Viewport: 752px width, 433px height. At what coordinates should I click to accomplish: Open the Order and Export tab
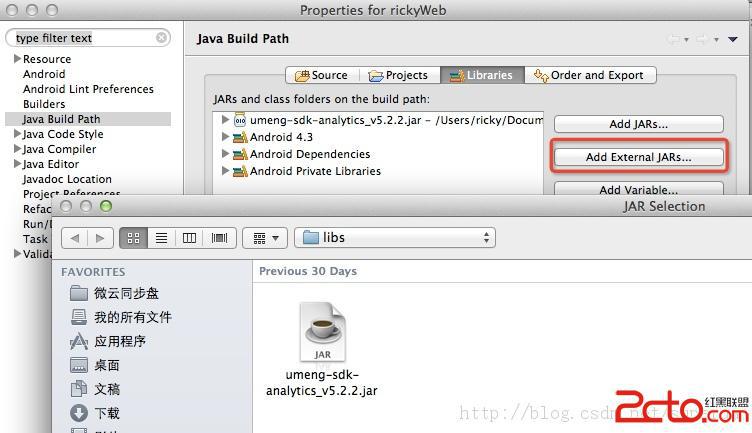click(590, 75)
